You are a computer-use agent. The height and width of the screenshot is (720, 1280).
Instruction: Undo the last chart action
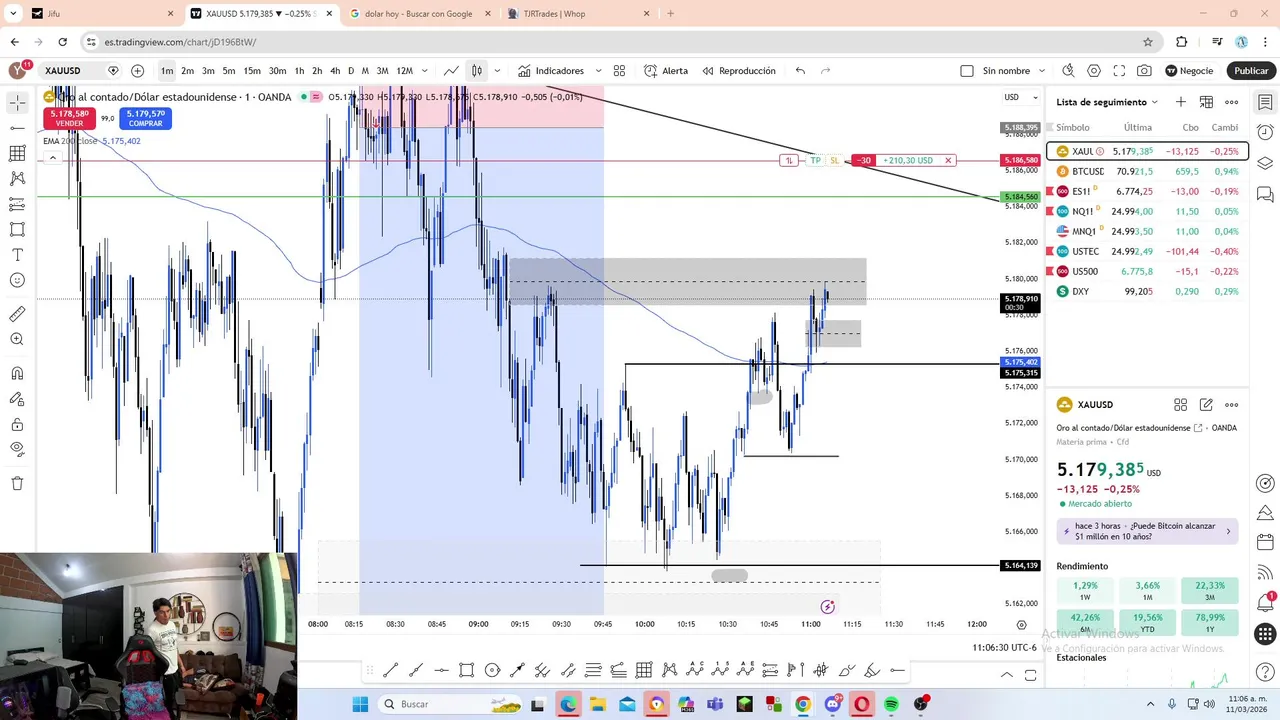point(800,71)
